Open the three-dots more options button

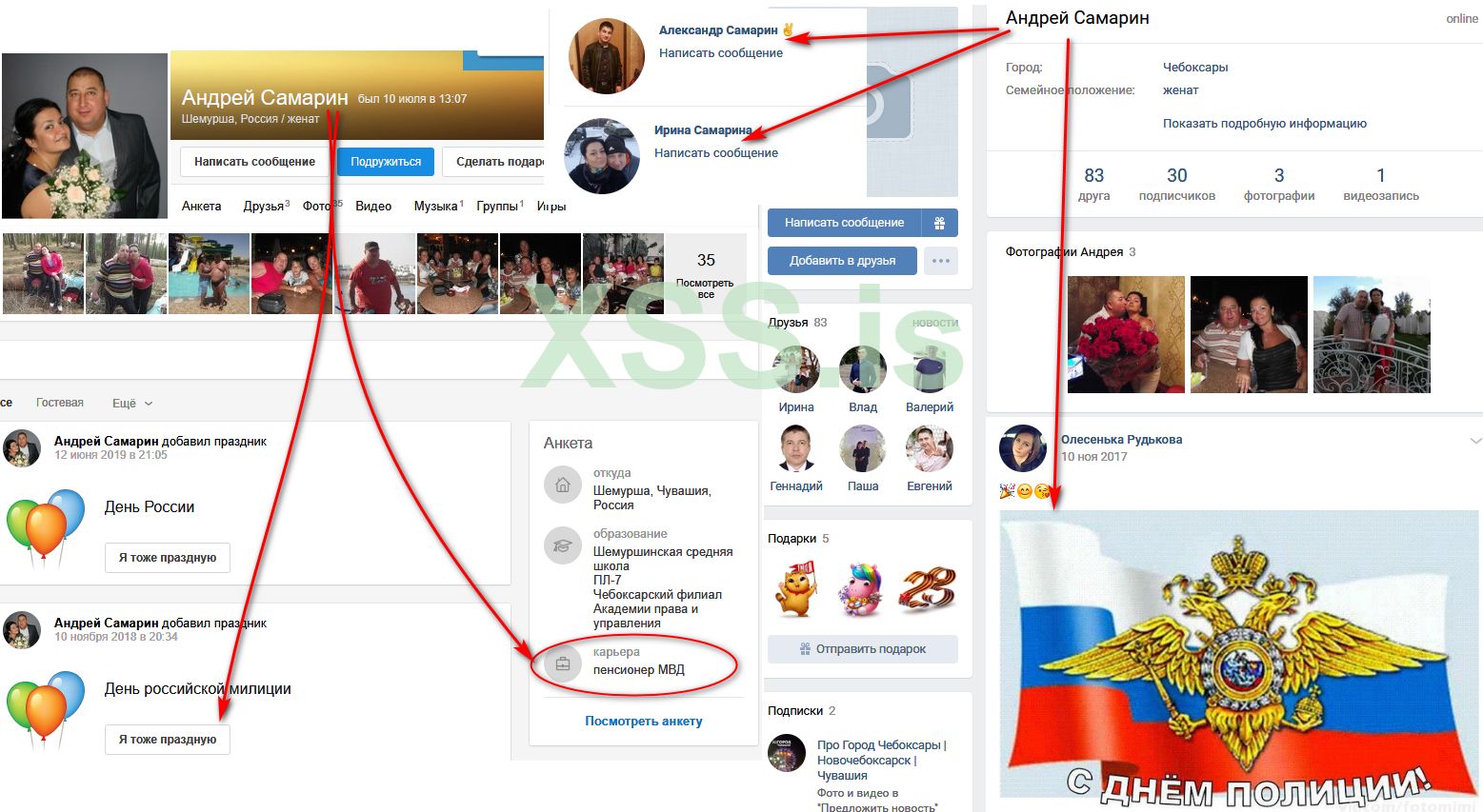941,261
